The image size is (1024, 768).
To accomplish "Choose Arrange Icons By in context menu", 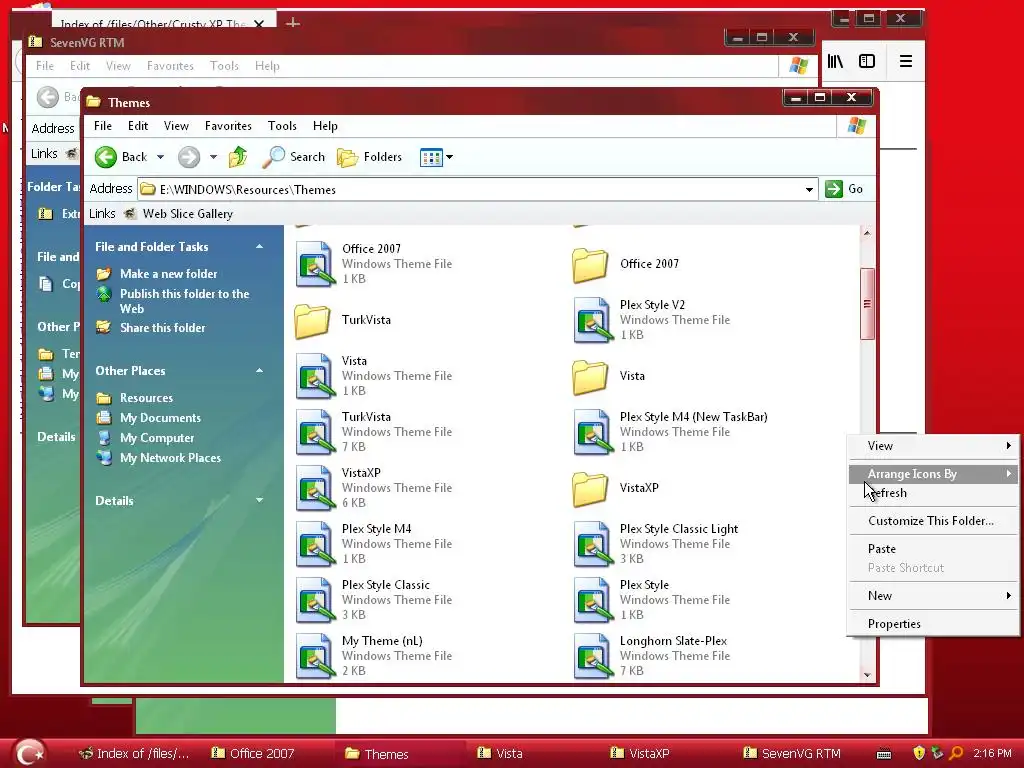I will [x=933, y=474].
